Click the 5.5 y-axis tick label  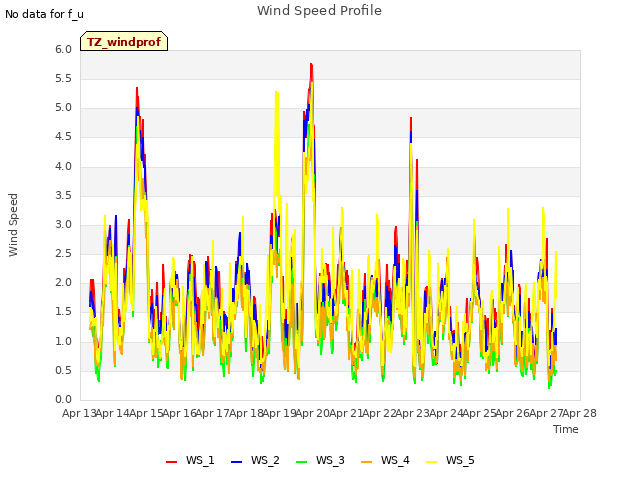click(64, 78)
